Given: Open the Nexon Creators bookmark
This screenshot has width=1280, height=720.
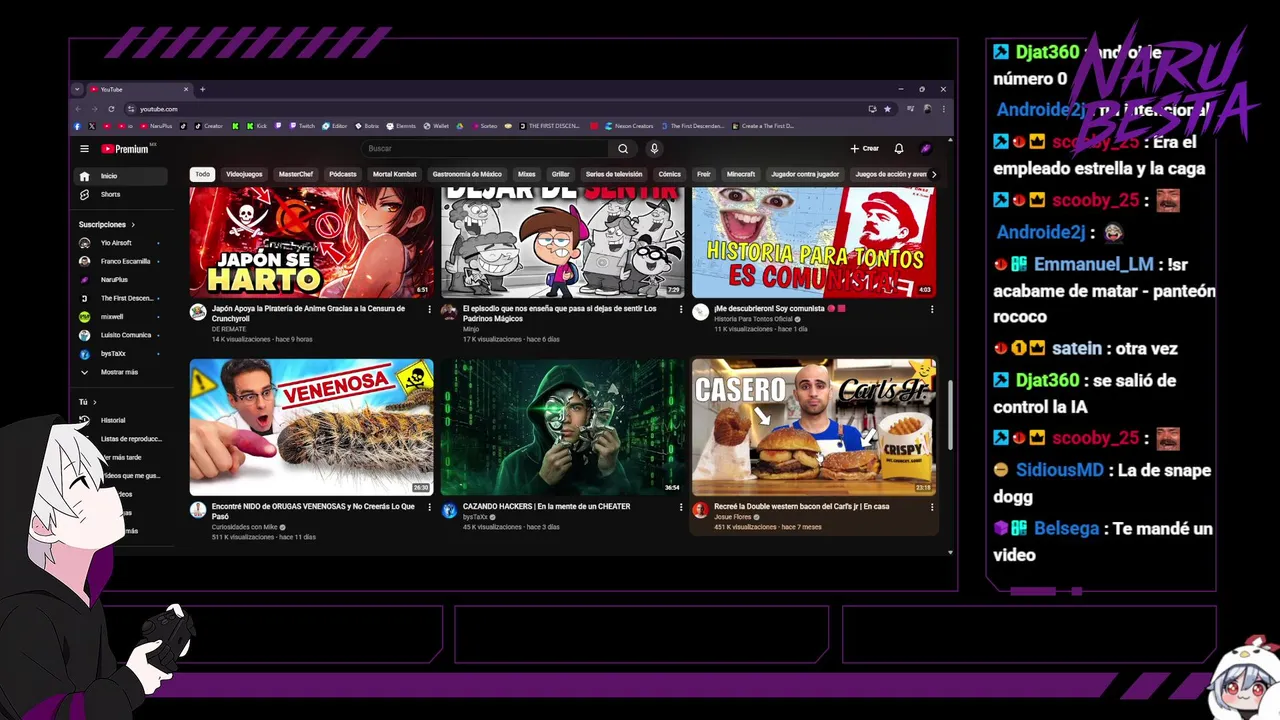Looking at the screenshot, I should [x=627, y=126].
